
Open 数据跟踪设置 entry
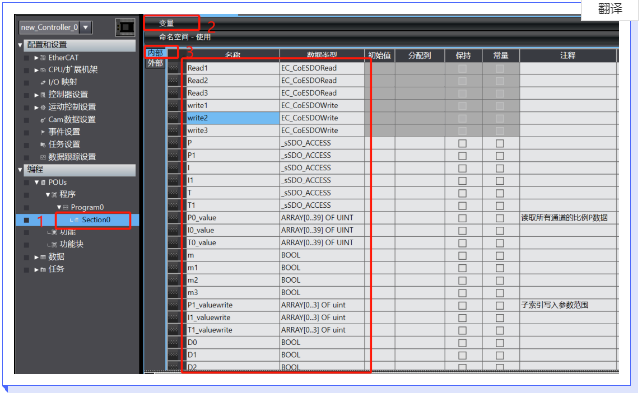point(72,157)
